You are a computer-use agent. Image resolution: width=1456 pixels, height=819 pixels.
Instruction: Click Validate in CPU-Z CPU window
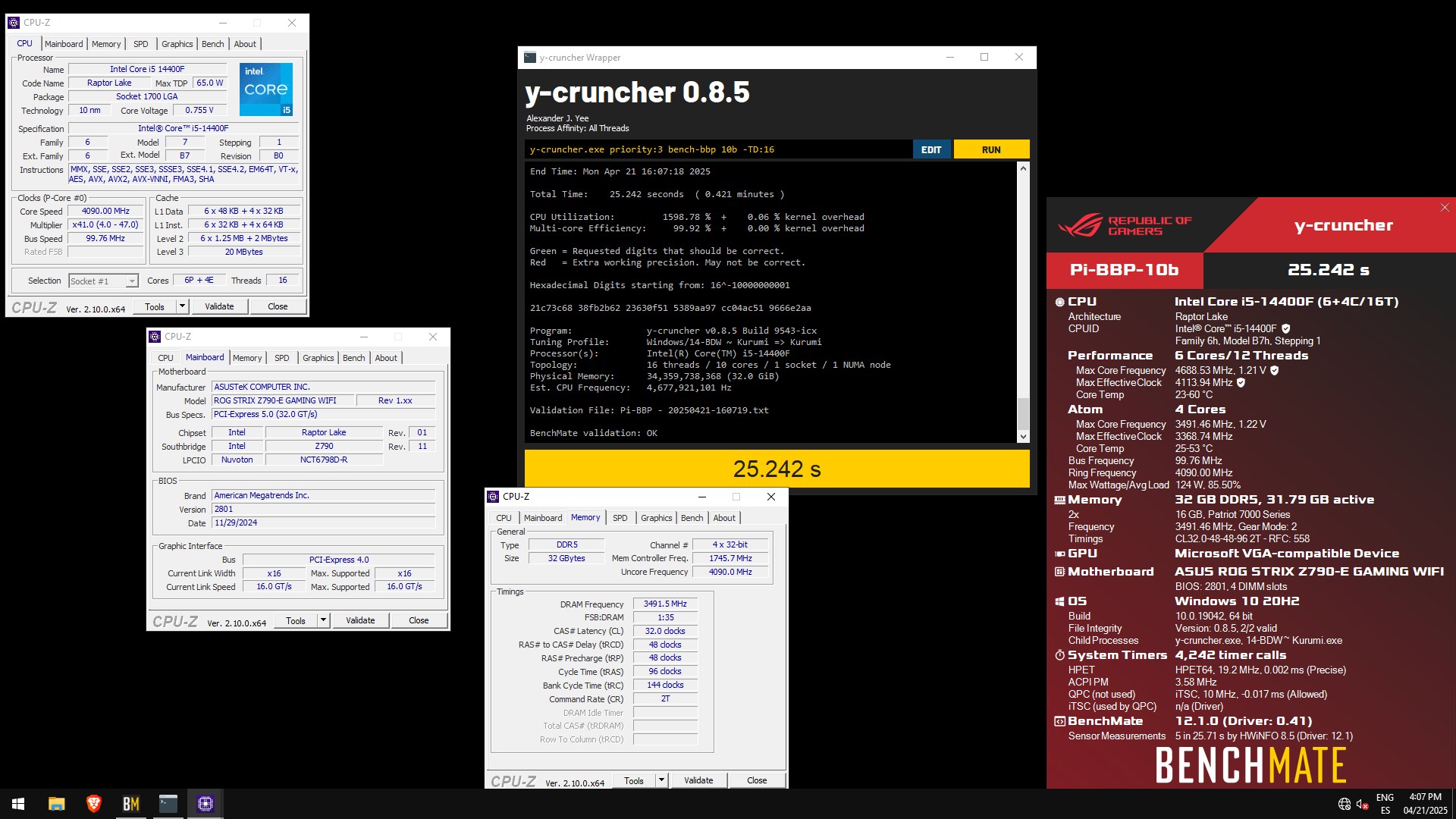219,306
